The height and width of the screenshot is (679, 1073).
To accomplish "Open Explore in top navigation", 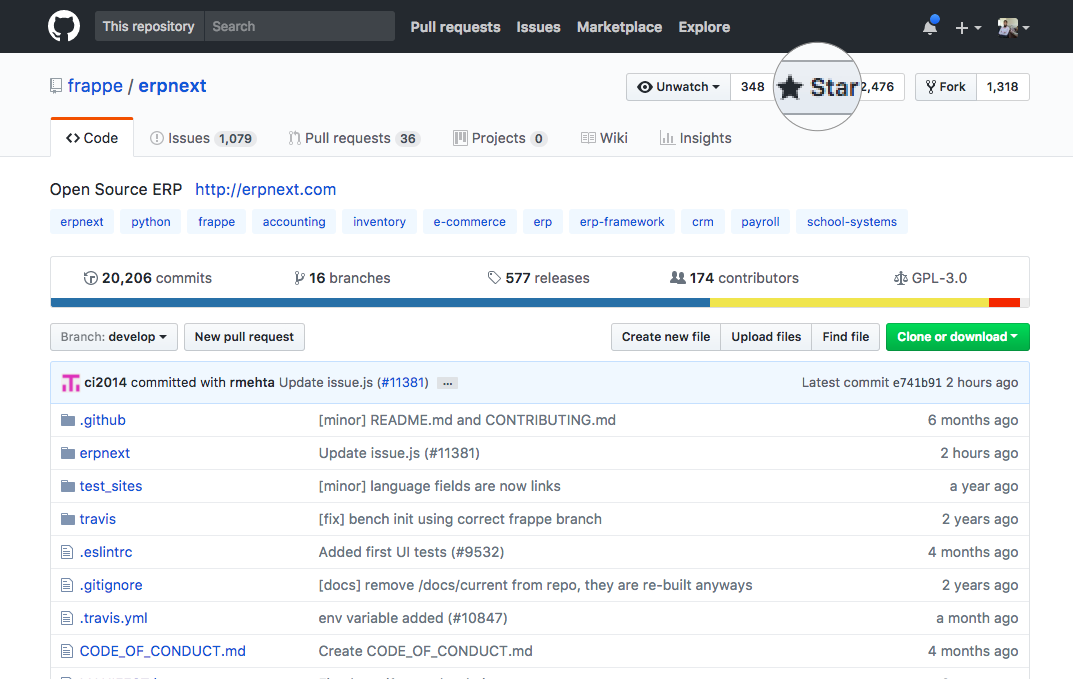I will click(704, 27).
